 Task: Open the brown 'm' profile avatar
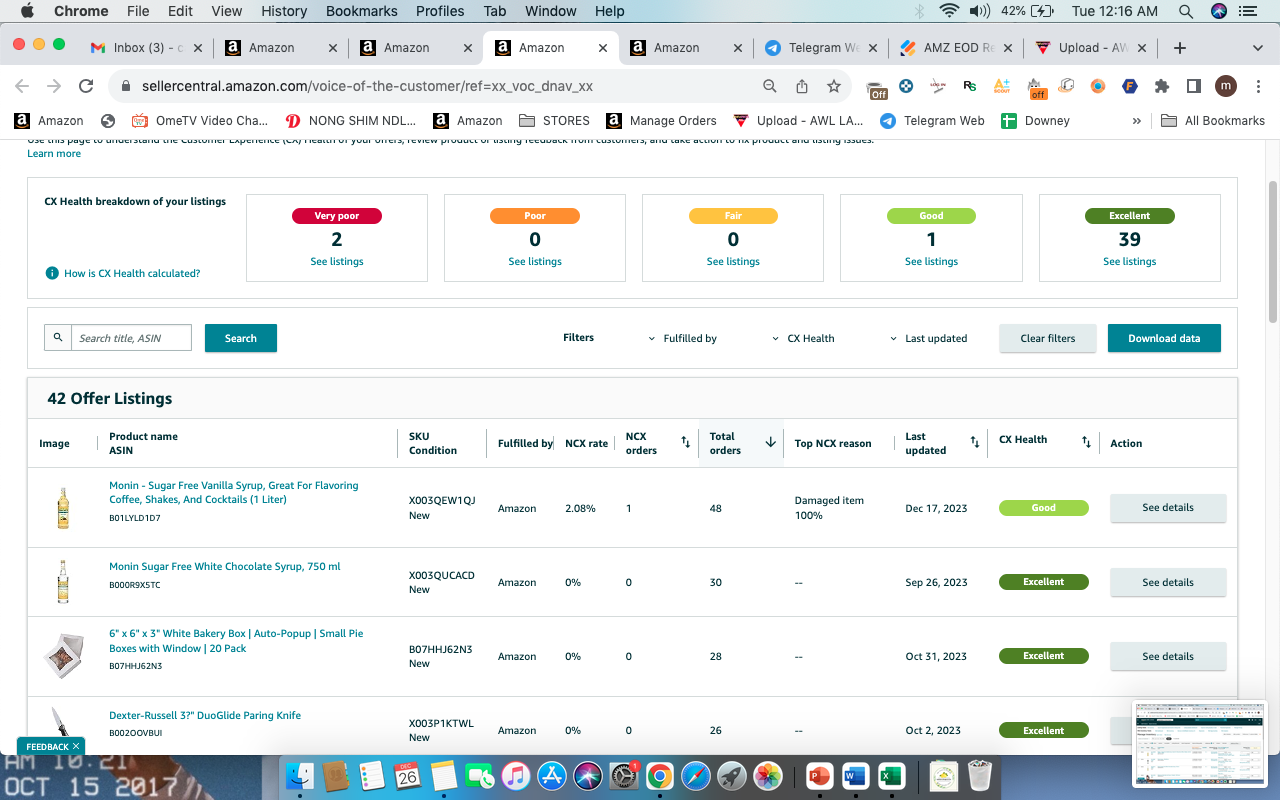point(1225,86)
